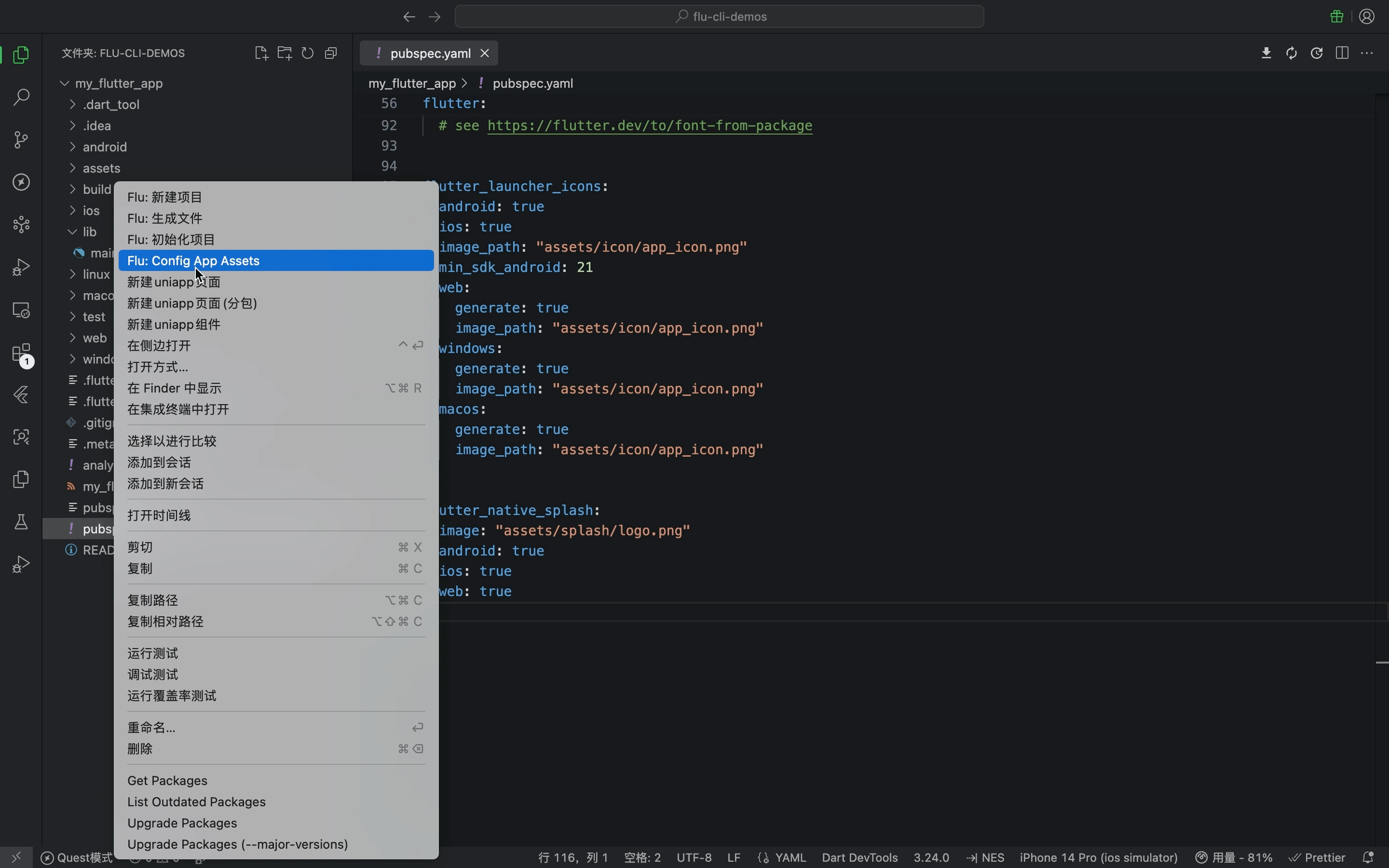Click the notifications bell in status bar
Screen dimensions: 1389x868
pyautogui.click(x=1369, y=858)
